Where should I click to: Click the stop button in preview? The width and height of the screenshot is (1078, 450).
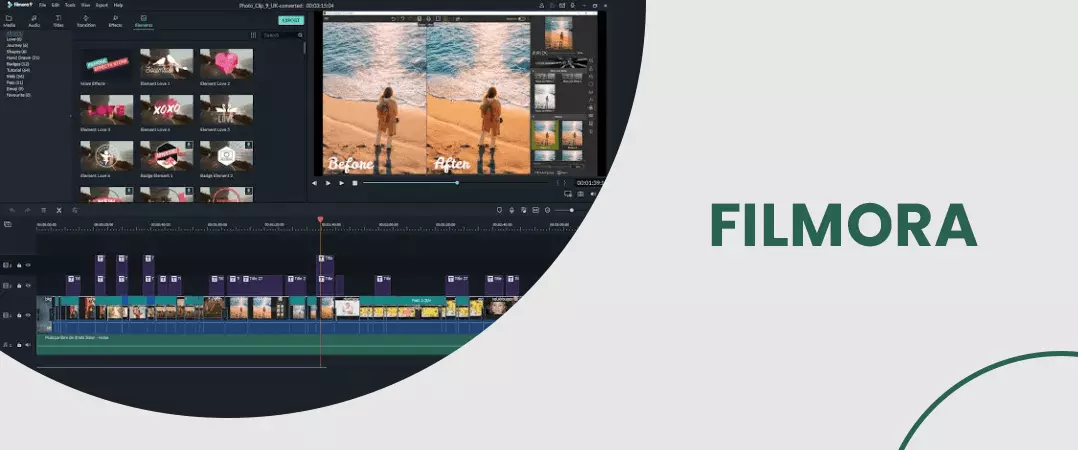[x=355, y=183]
